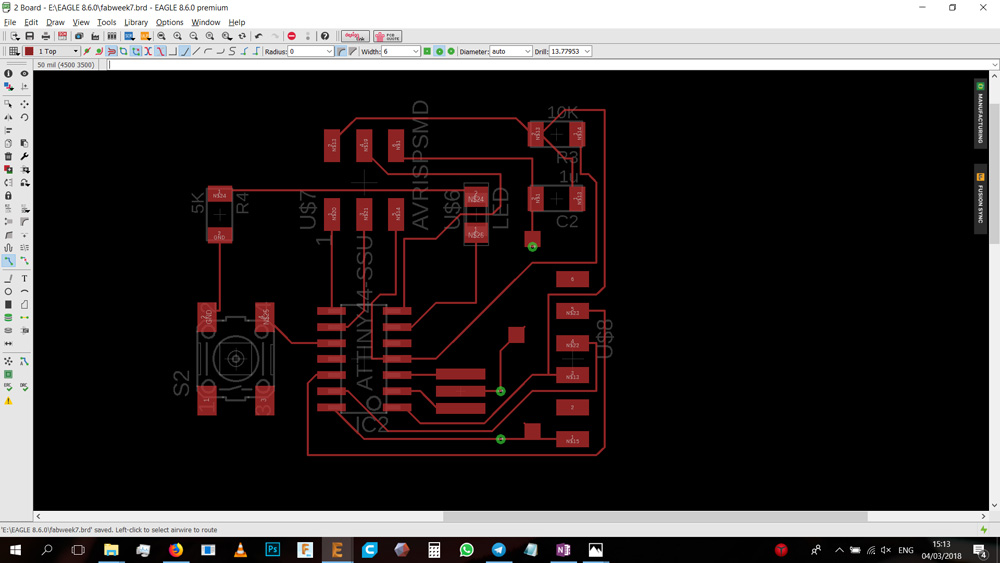1000x563 pixels.
Task: Click the PCB Quote button
Action: [x=388, y=36]
